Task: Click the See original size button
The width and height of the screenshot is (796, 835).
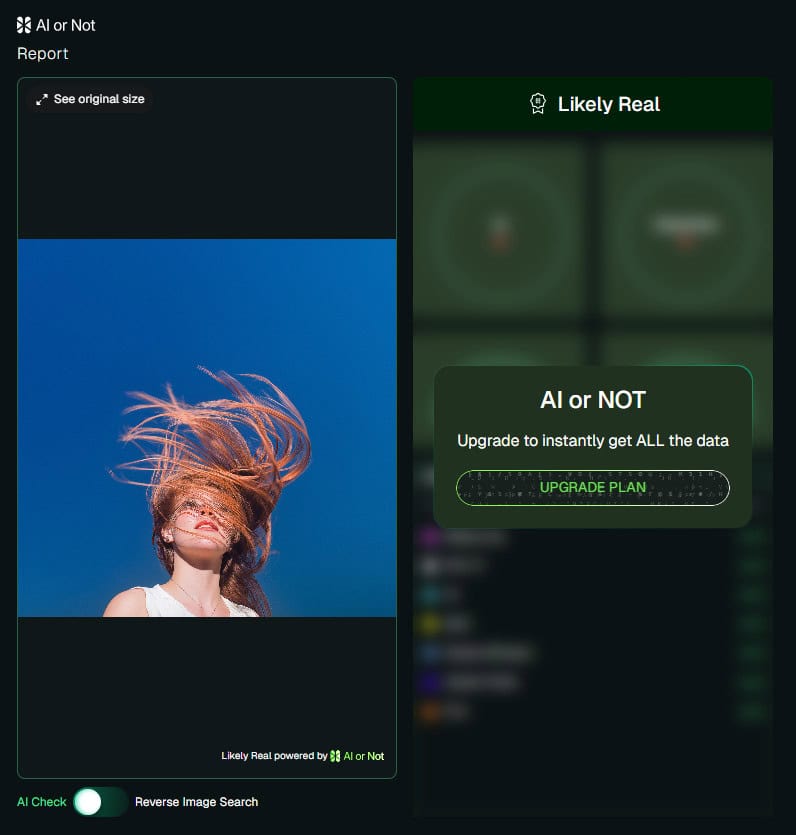Action: tap(90, 99)
